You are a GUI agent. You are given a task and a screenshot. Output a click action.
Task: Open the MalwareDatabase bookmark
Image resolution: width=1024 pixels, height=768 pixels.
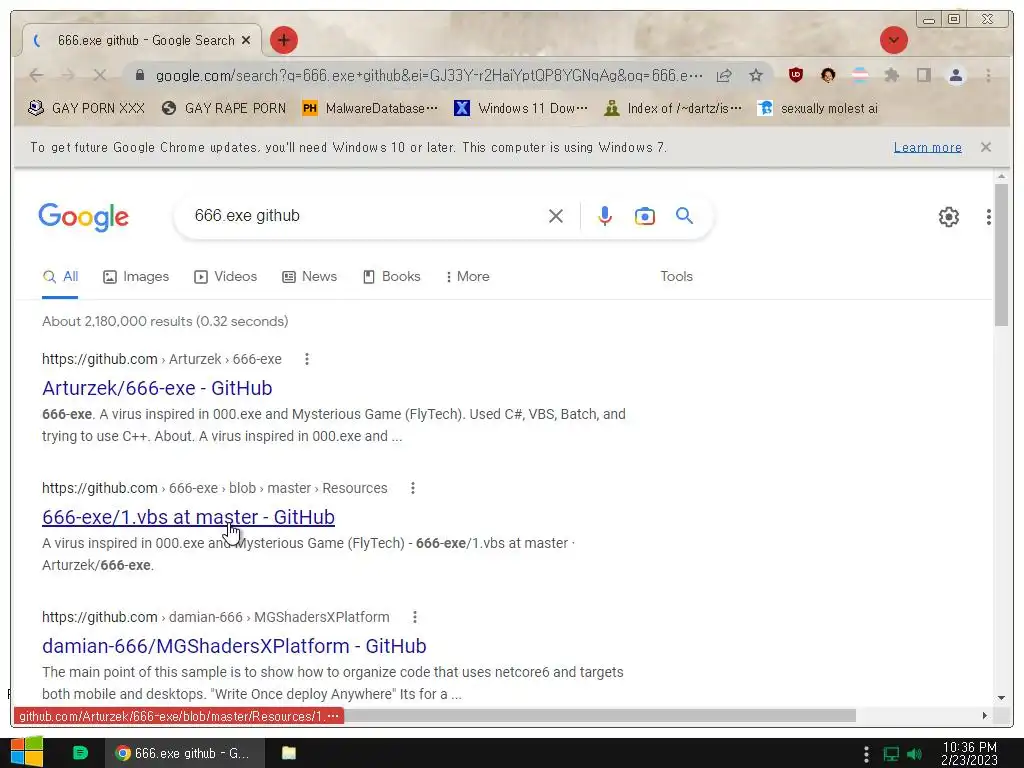click(370, 108)
